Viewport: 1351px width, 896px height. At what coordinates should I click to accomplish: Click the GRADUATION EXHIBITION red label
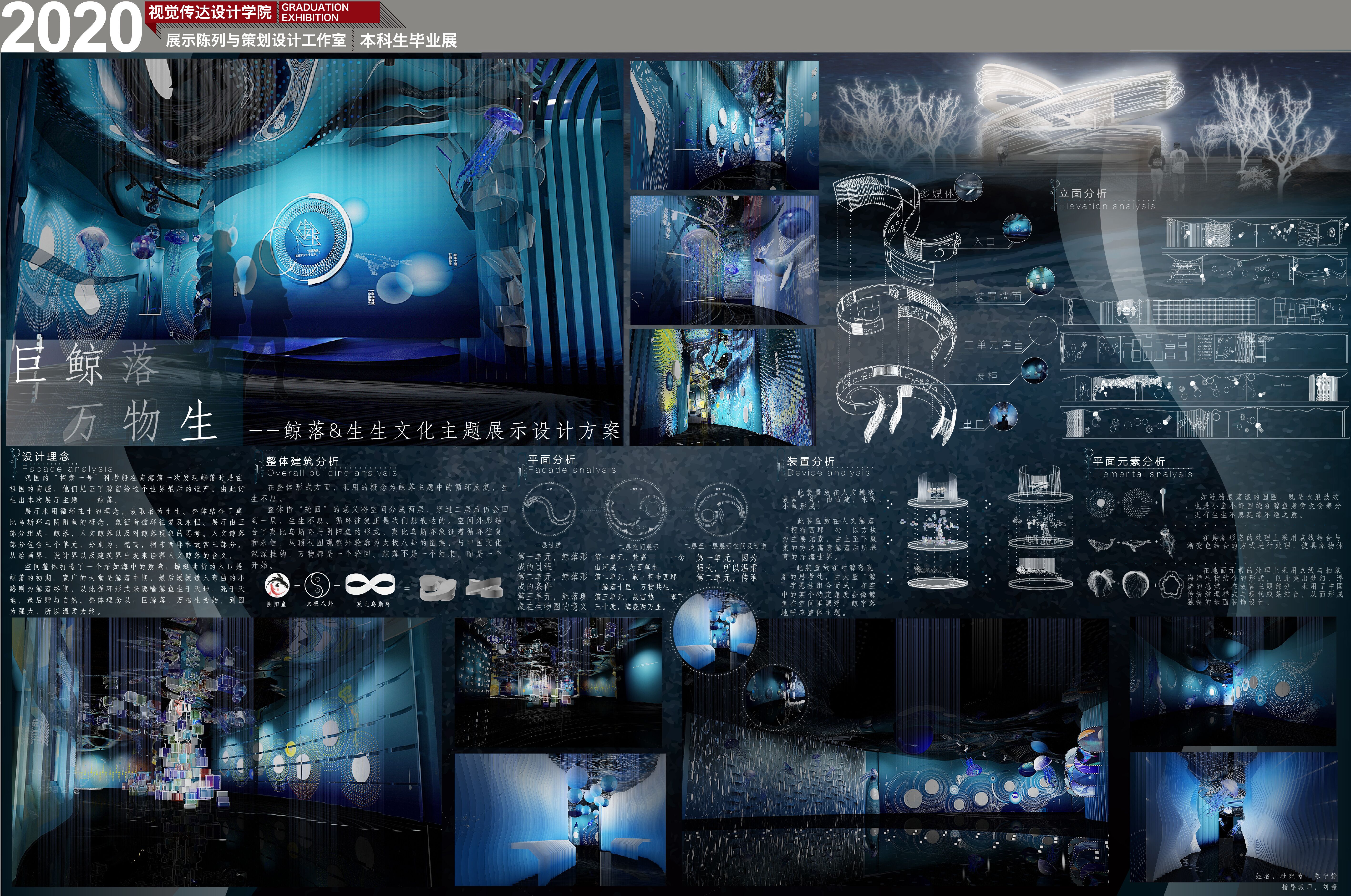[x=315, y=12]
